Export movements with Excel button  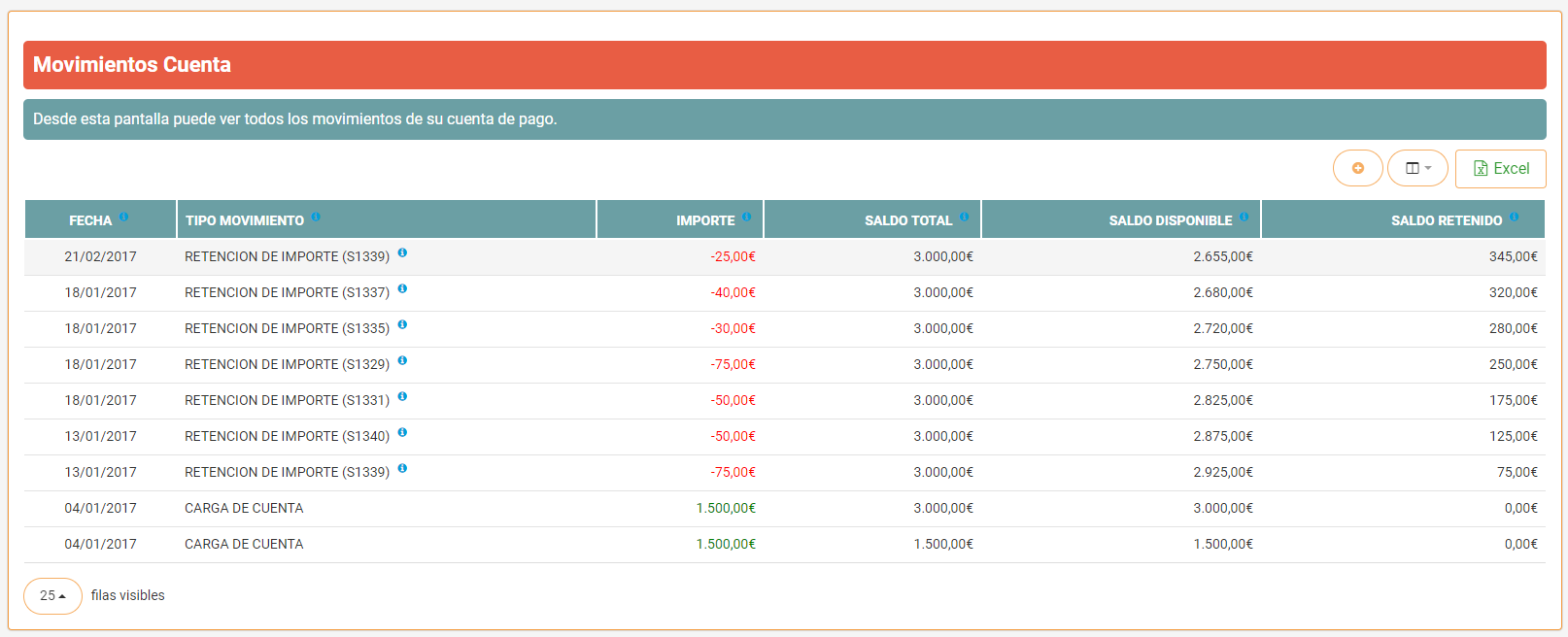tap(1500, 168)
